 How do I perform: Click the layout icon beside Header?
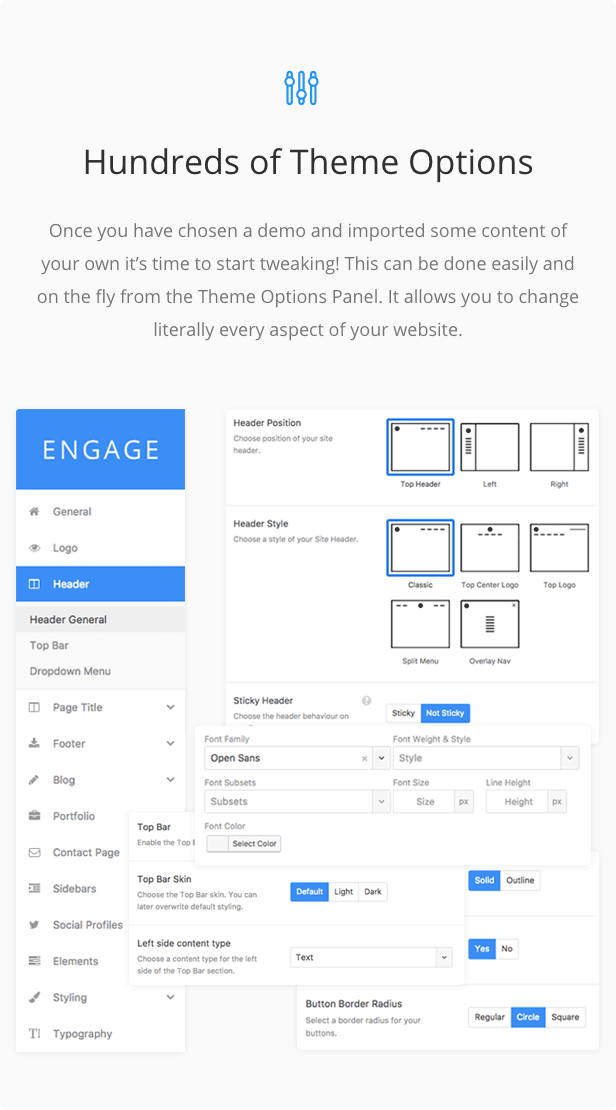coord(34,584)
